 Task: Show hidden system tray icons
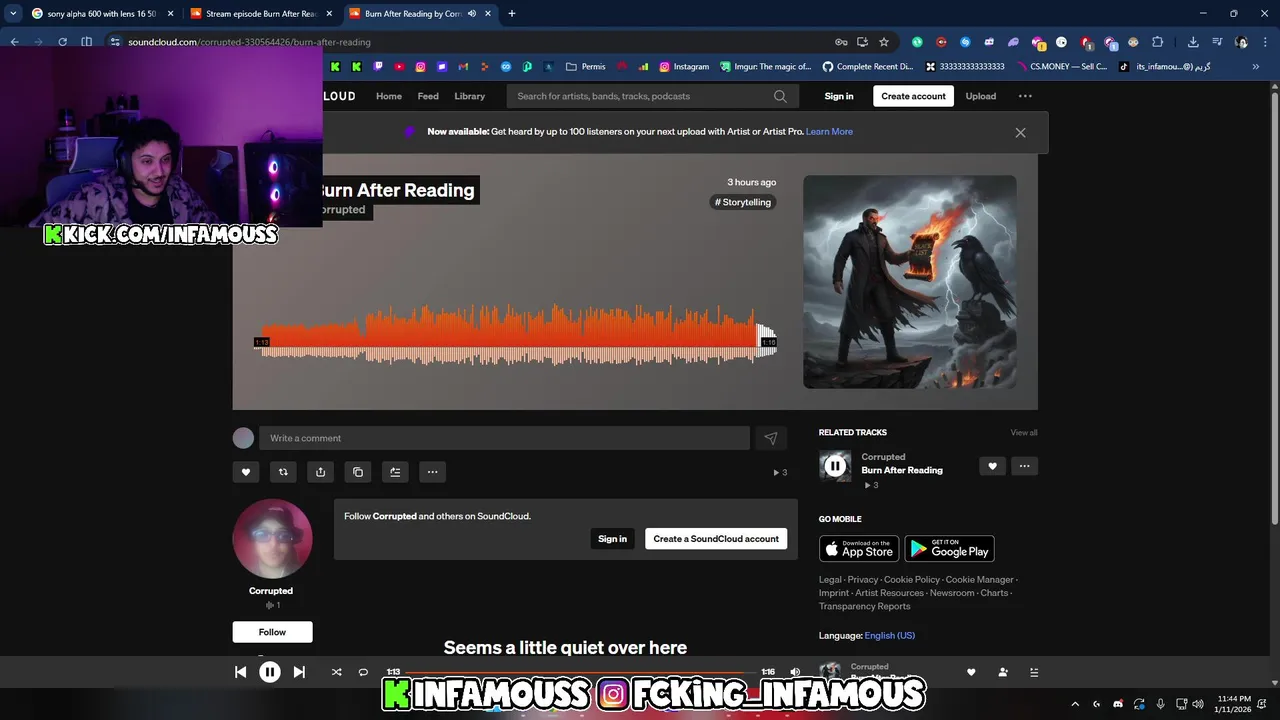click(1075, 704)
